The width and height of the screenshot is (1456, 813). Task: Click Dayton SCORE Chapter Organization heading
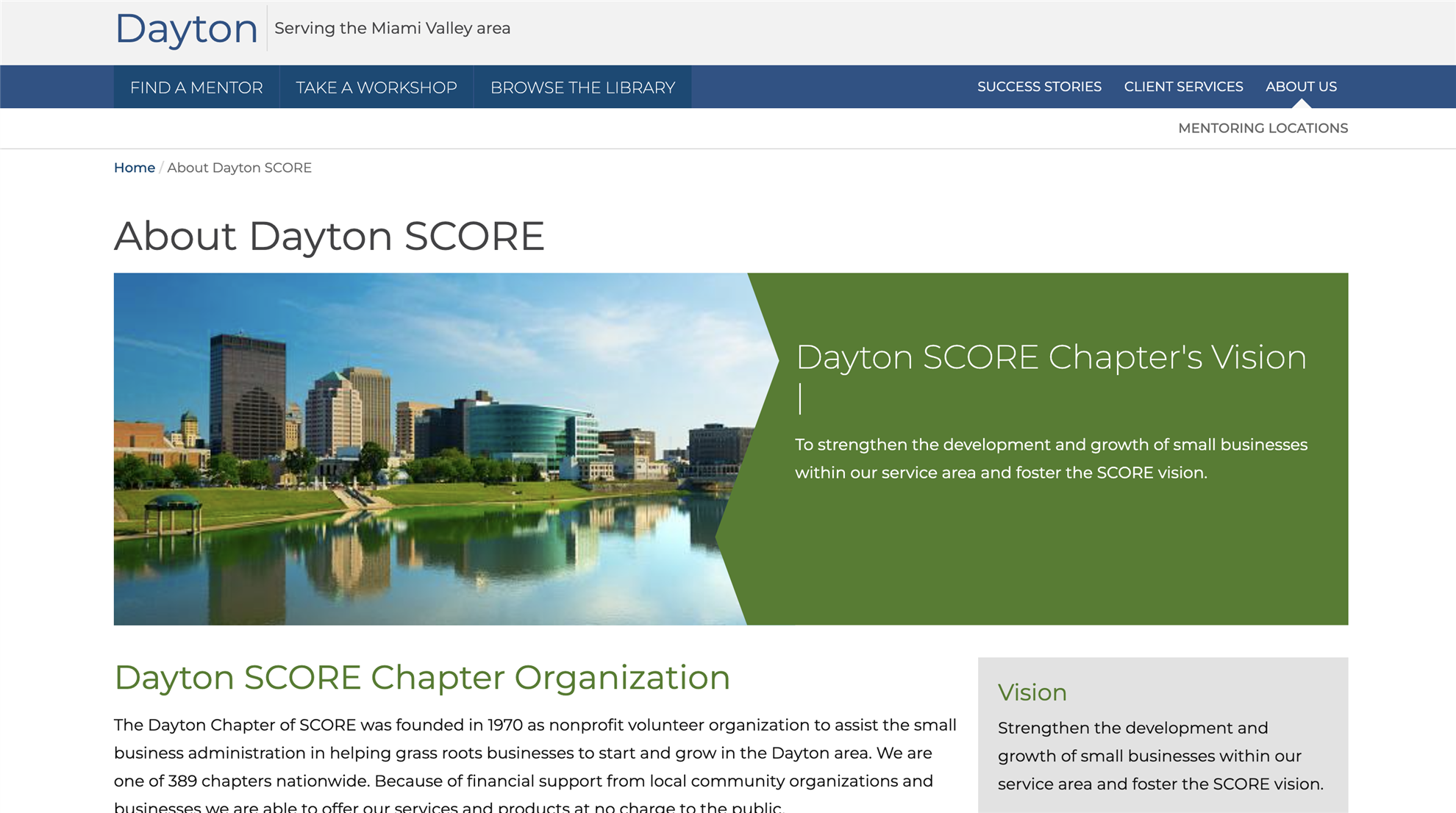click(x=421, y=677)
